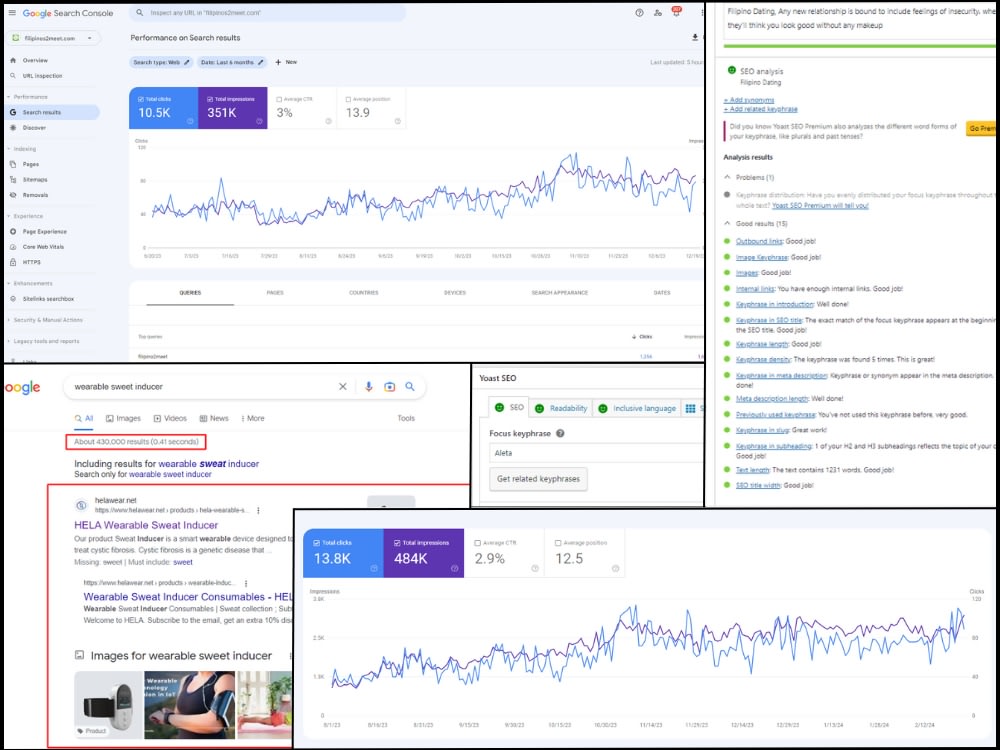Open the notifications bell with red badge
This screenshot has height=750, width=1000.
coord(676,12)
